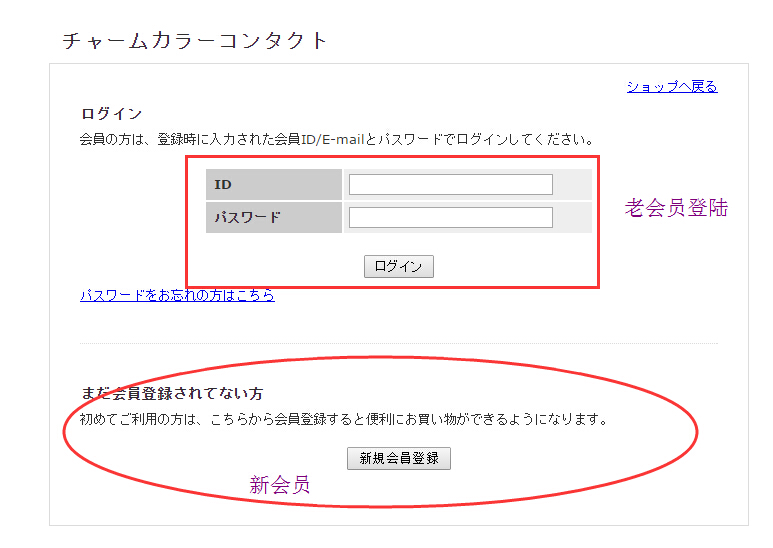Click the チャームカラーコンタクト page title
This screenshot has width=773, height=548.
pyautogui.click(x=195, y=41)
